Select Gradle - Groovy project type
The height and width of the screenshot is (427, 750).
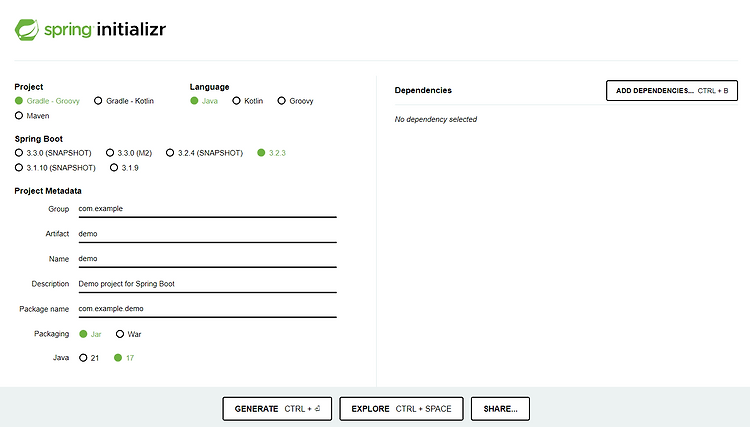coord(47,101)
